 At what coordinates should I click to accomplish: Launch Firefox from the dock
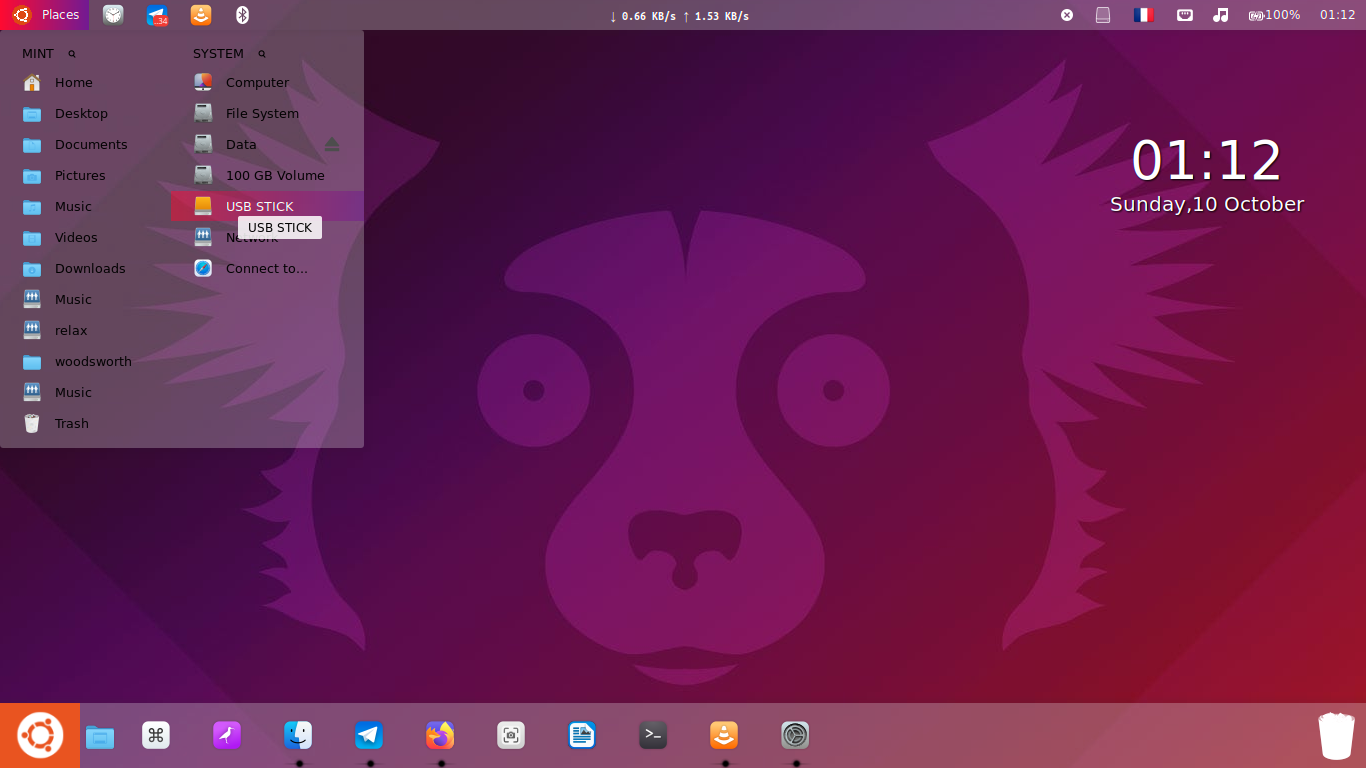pos(440,736)
